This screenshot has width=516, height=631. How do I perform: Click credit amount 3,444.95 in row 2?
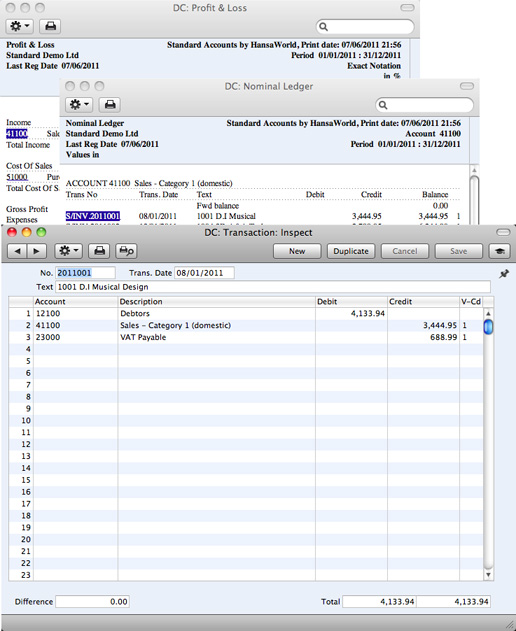pyautogui.click(x=423, y=325)
